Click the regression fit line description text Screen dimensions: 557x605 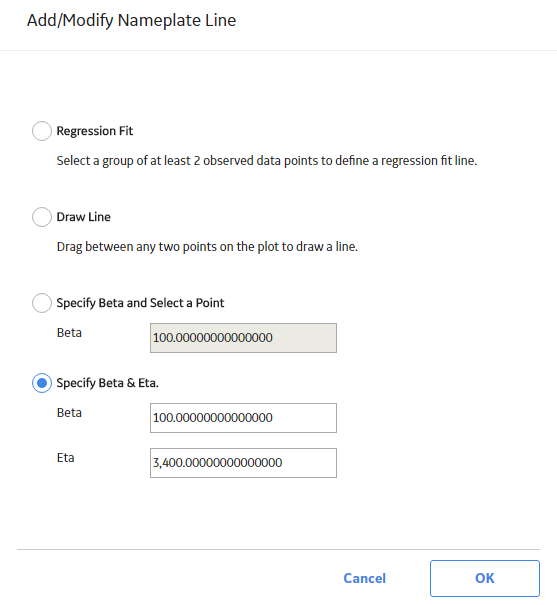(x=267, y=161)
